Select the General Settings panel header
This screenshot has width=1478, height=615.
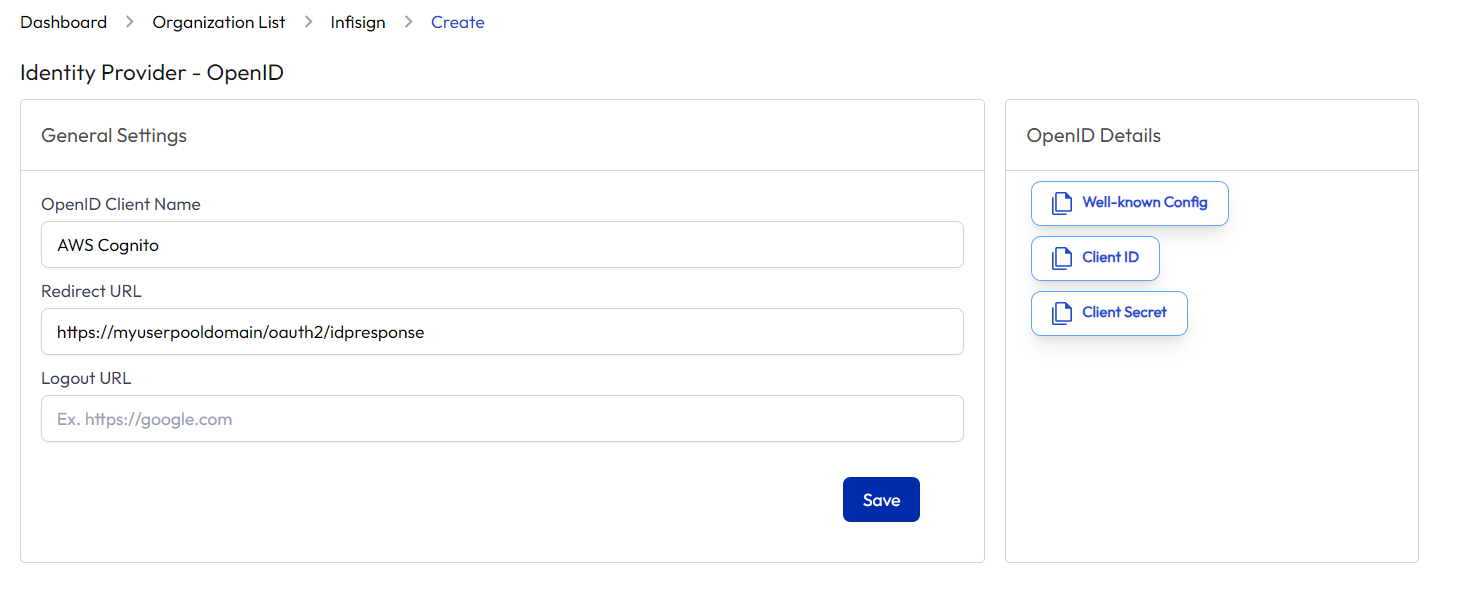point(114,135)
